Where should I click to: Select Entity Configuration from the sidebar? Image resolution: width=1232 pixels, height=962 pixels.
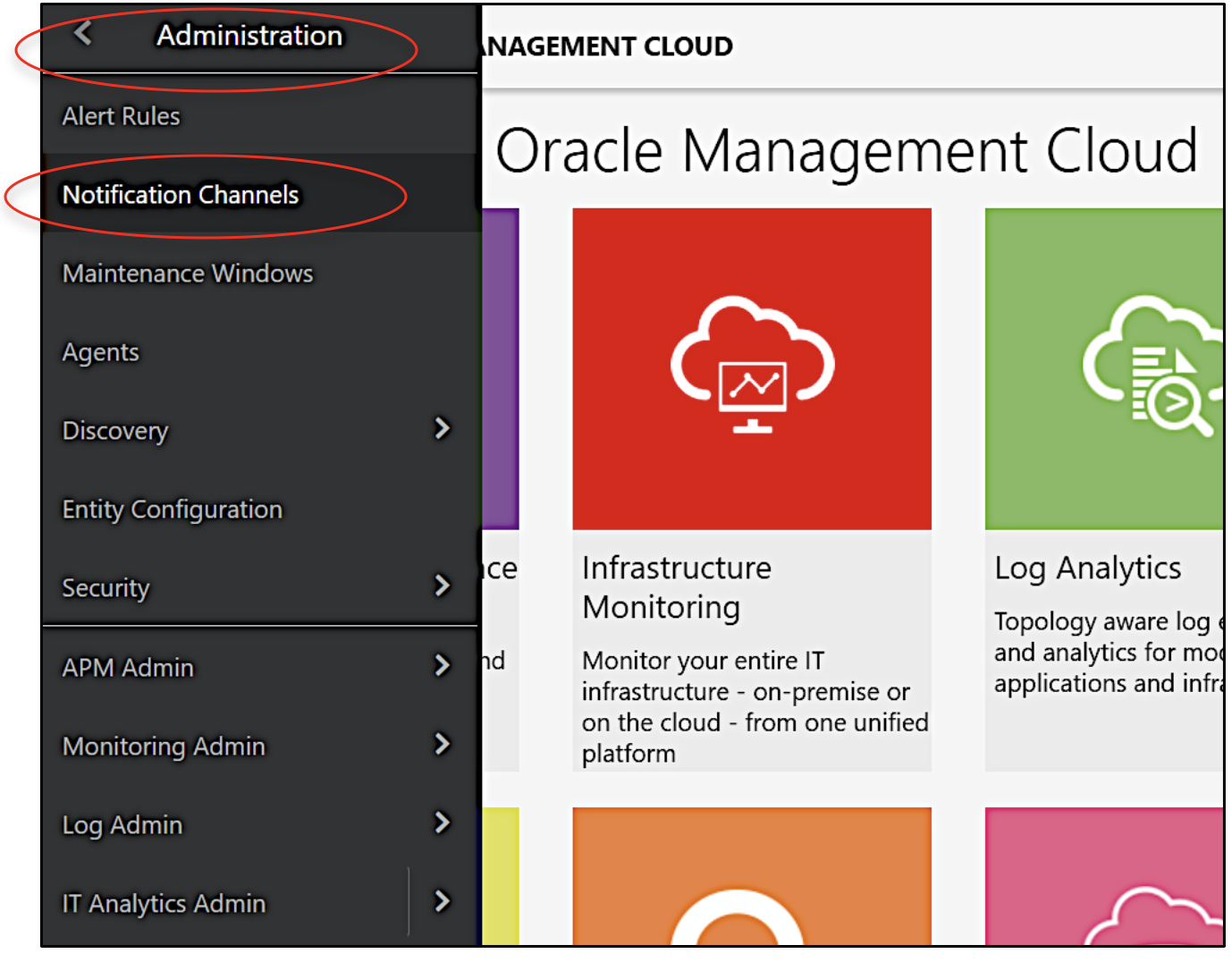point(172,509)
